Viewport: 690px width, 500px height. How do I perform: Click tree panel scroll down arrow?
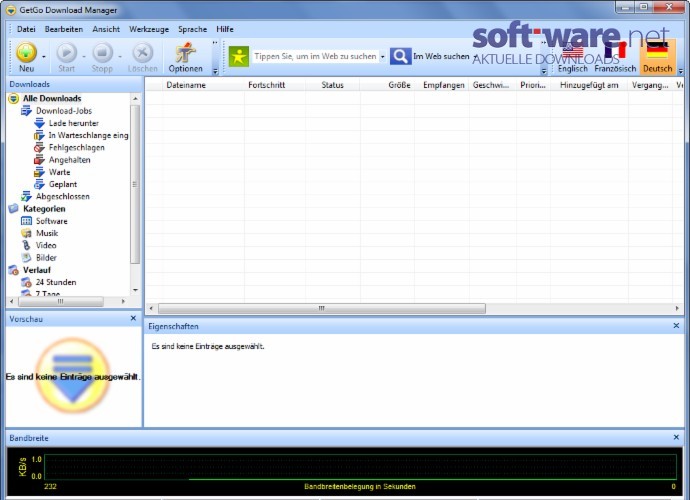click(135, 290)
